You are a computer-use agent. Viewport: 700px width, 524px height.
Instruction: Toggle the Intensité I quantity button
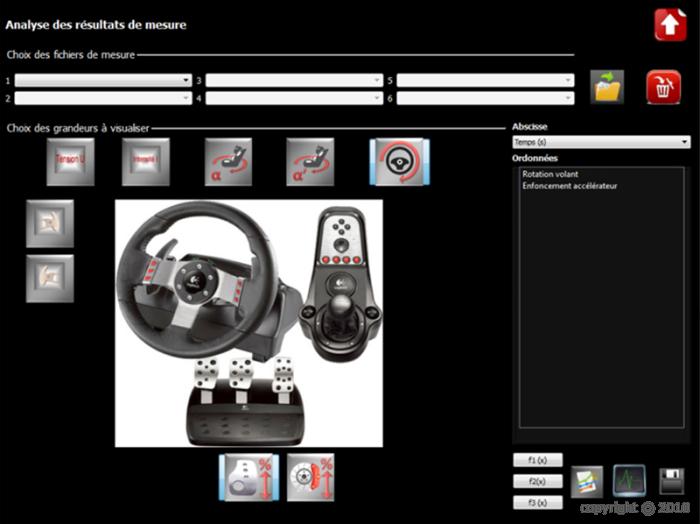(146, 162)
